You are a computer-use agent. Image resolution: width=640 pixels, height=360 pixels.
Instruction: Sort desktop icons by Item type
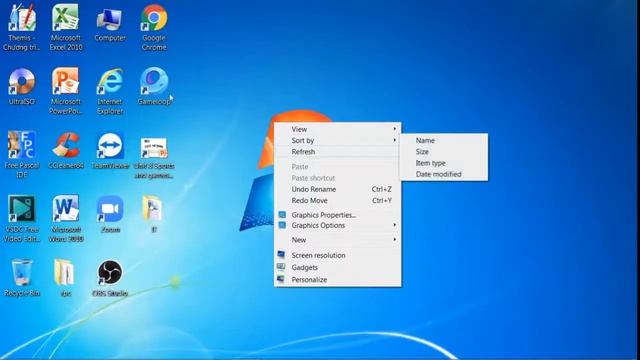pyautogui.click(x=444, y=163)
